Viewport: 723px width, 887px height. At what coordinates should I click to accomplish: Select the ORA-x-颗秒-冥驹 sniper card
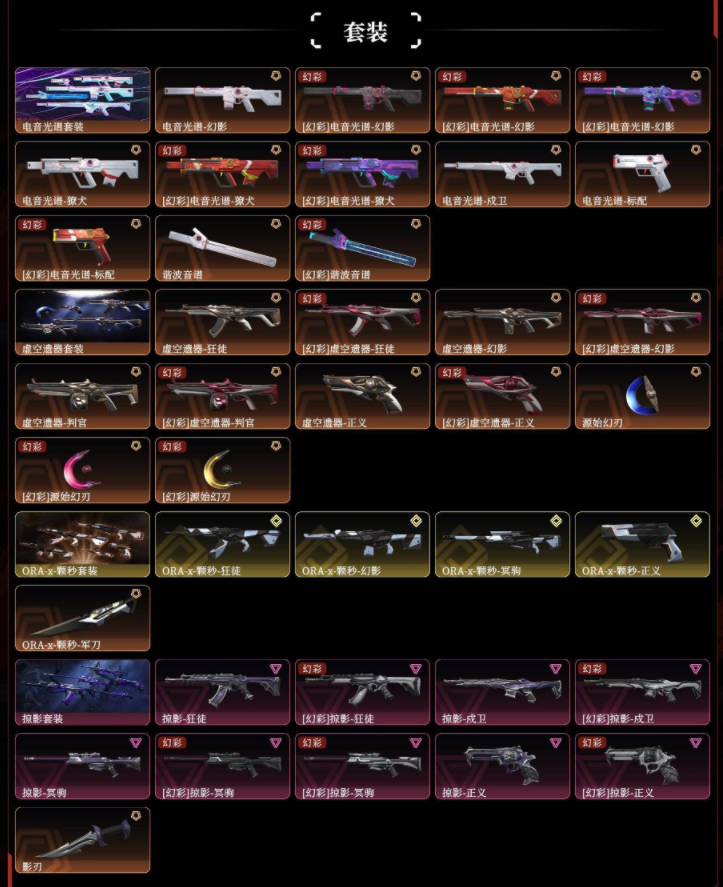point(502,545)
